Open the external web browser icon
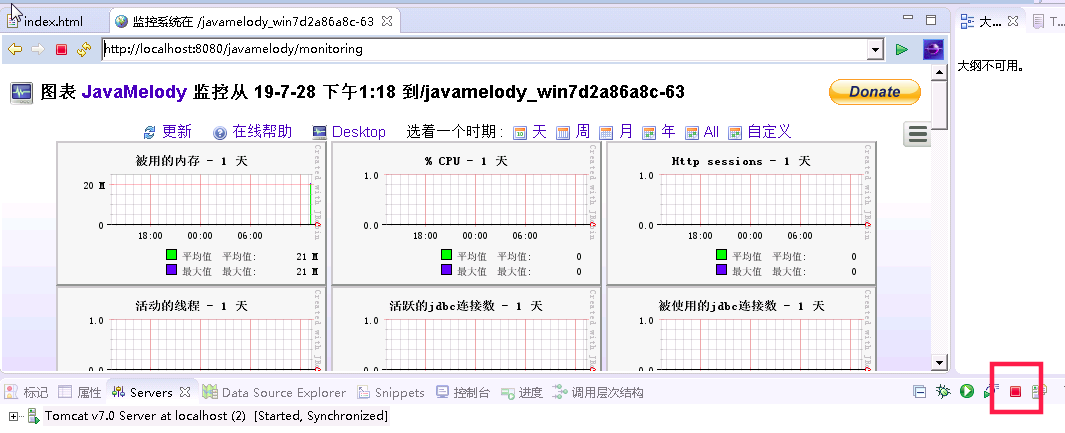 pos(933,50)
